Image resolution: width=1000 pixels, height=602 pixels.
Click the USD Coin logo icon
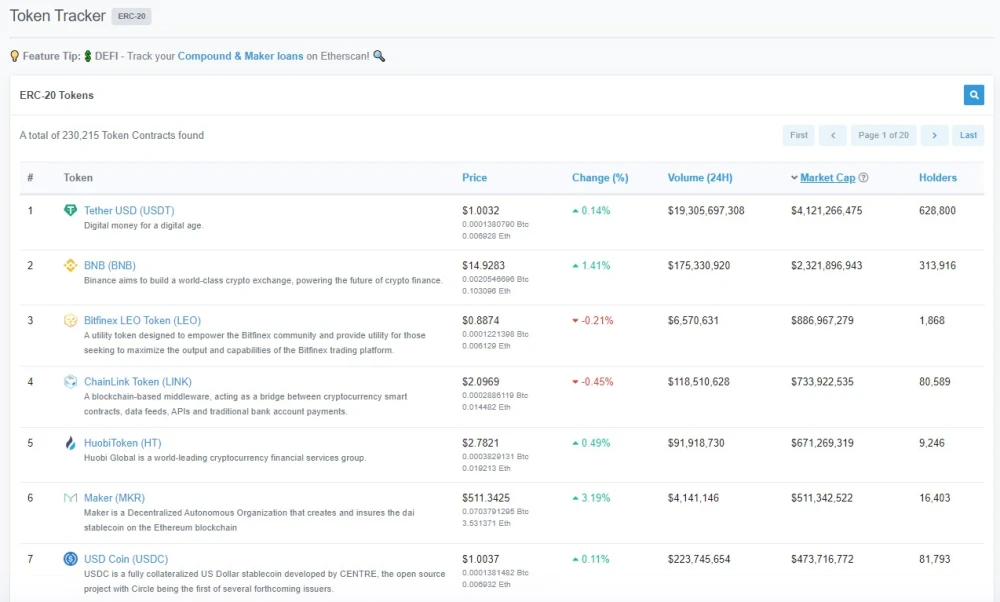tap(70, 559)
